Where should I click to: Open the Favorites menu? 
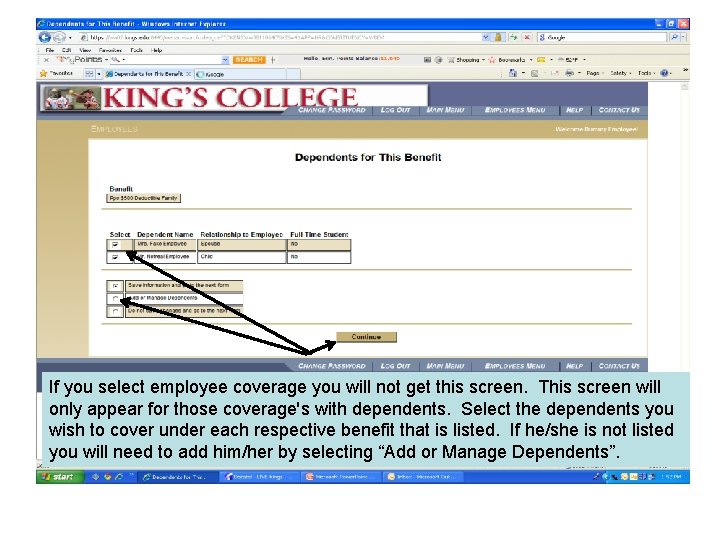tap(110, 50)
